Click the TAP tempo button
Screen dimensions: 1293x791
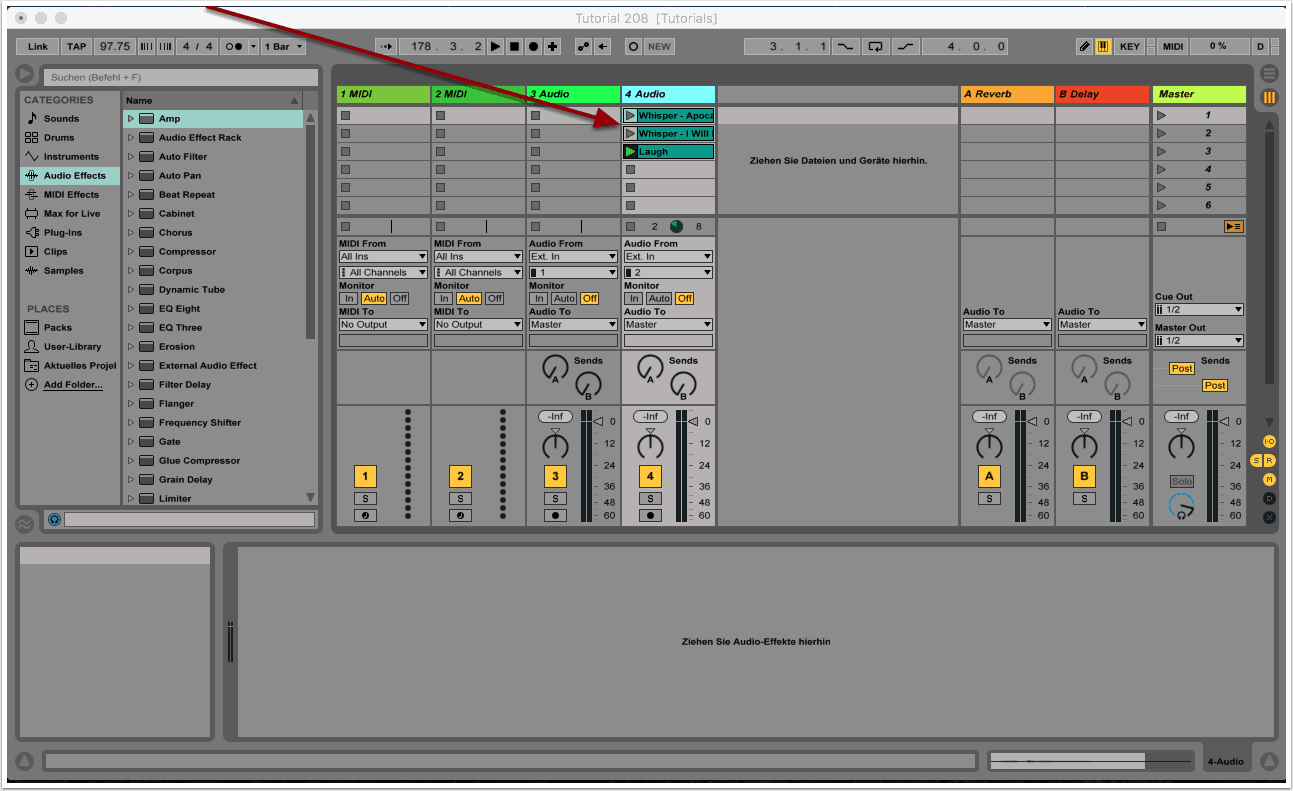pos(76,46)
